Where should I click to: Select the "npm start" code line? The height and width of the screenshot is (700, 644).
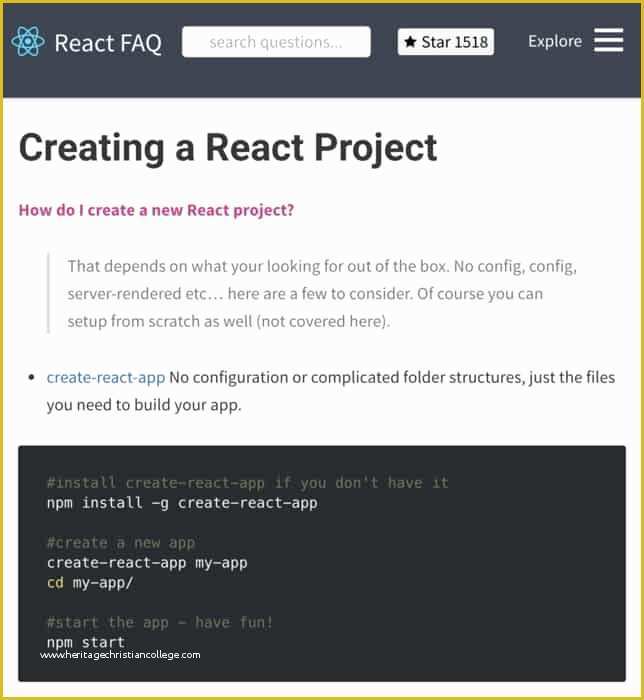point(86,642)
